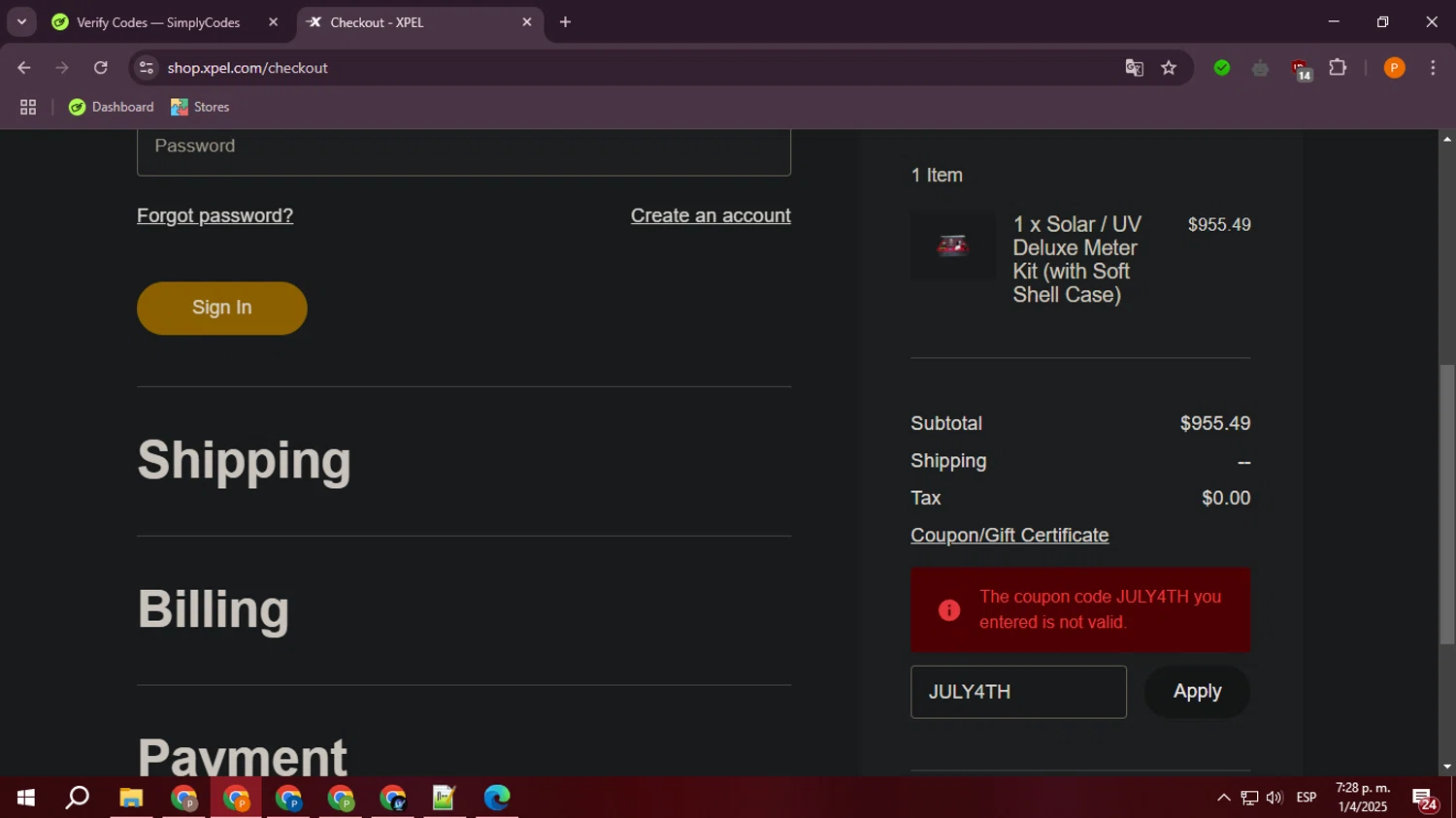Open Windows search
This screenshot has width=1456, height=818.
[x=78, y=798]
